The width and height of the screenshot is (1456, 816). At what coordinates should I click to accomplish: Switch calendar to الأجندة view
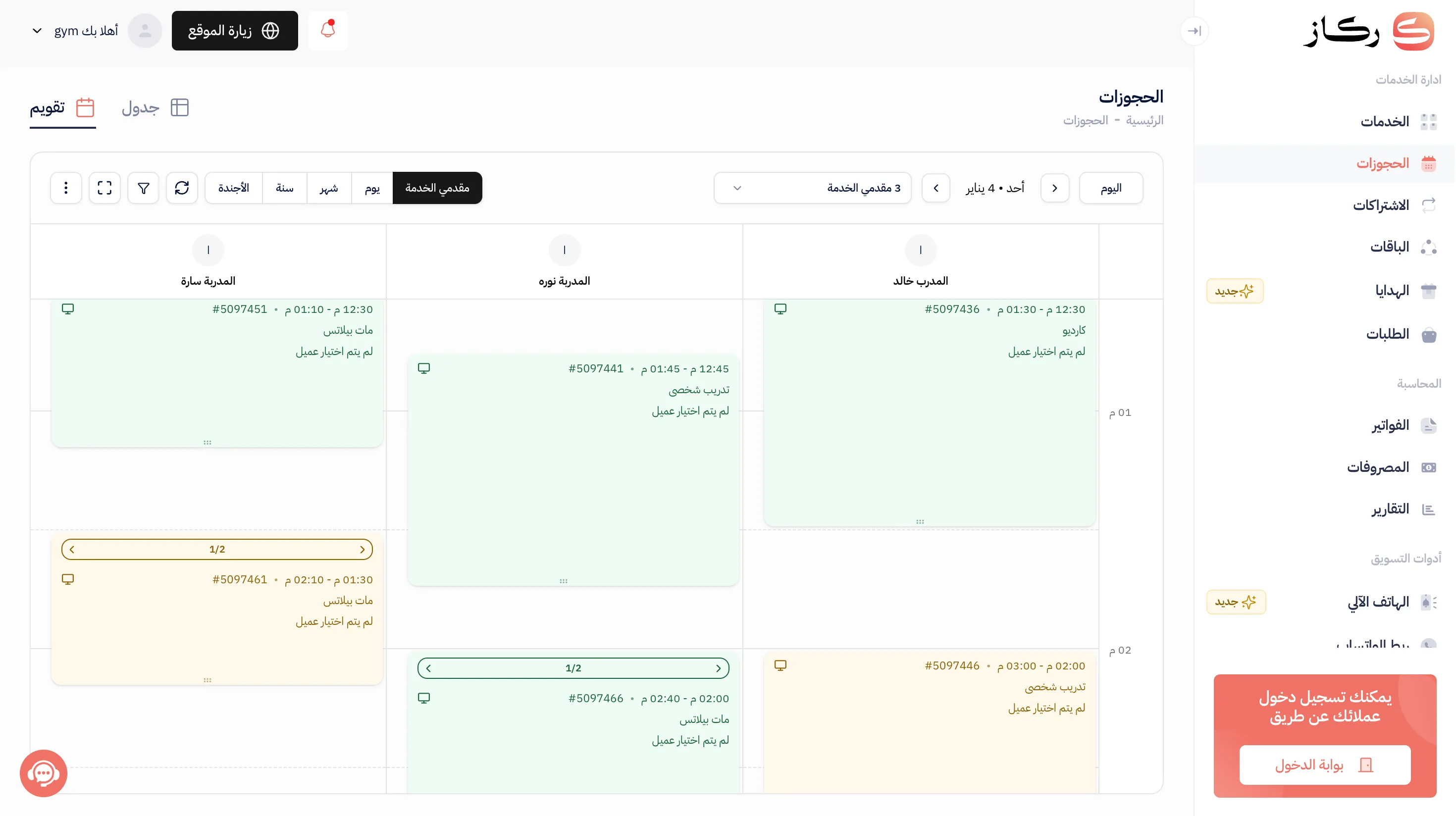click(x=233, y=188)
